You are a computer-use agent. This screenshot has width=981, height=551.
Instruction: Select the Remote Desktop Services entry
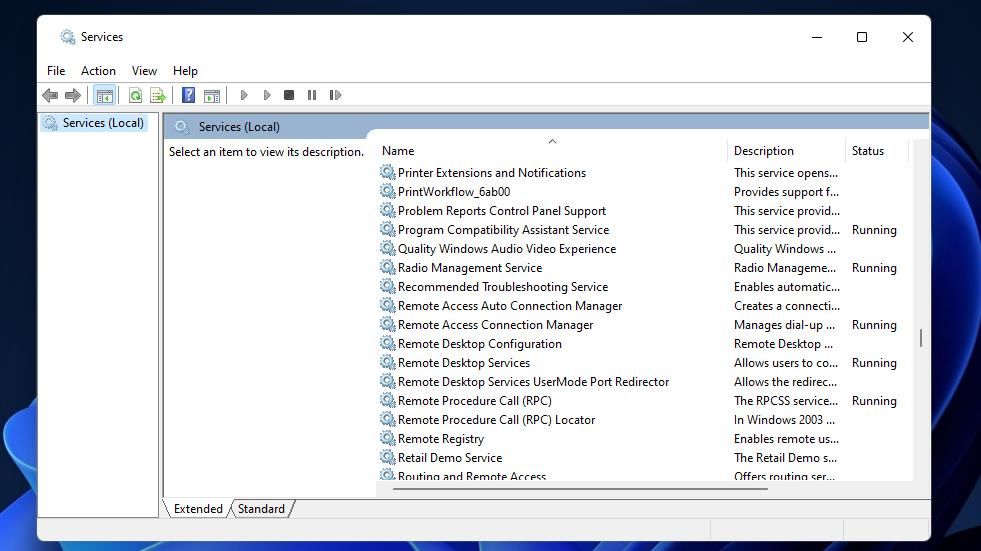464,363
